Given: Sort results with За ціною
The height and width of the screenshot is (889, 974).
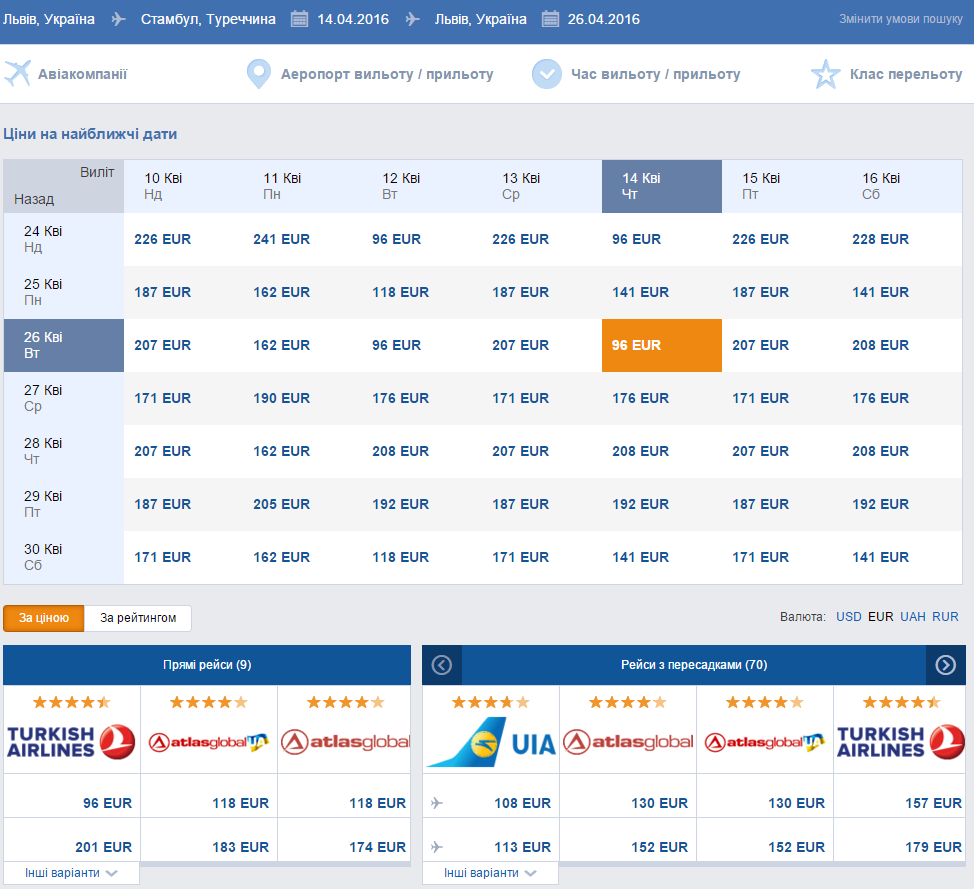Looking at the screenshot, I should (43, 618).
